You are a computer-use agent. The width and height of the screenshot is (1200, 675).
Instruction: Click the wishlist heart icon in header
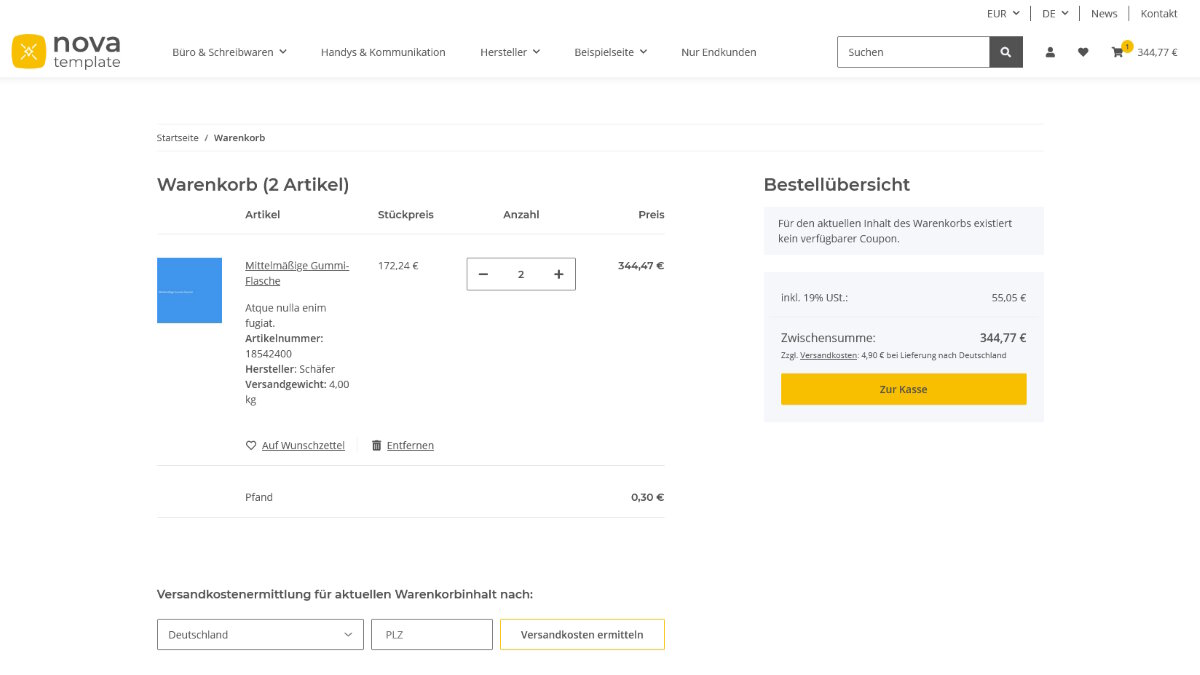click(x=1083, y=51)
